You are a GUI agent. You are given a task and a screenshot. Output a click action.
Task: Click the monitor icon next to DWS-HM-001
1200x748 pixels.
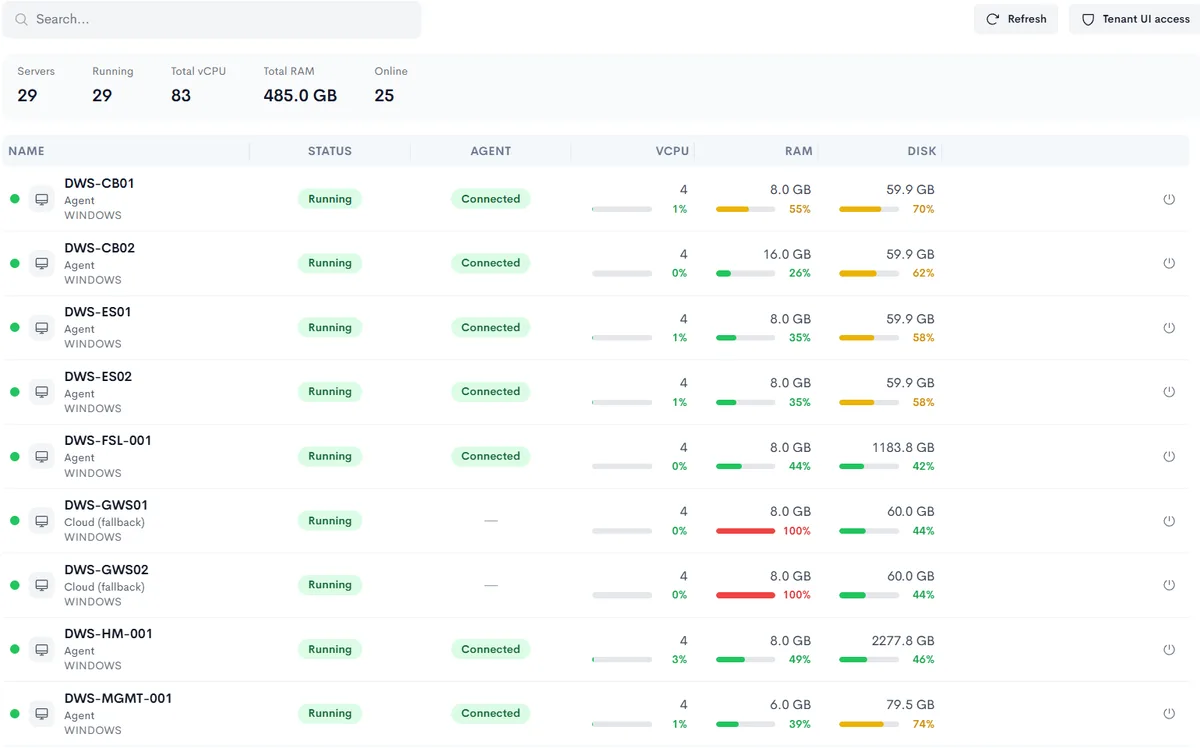click(x=42, y=649)
